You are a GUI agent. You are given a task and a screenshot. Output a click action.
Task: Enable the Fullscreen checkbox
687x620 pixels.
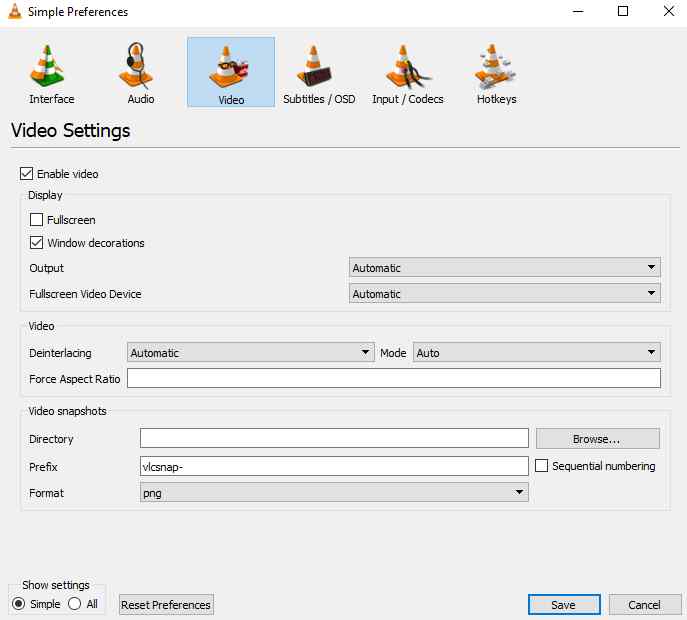pos(36,220)
